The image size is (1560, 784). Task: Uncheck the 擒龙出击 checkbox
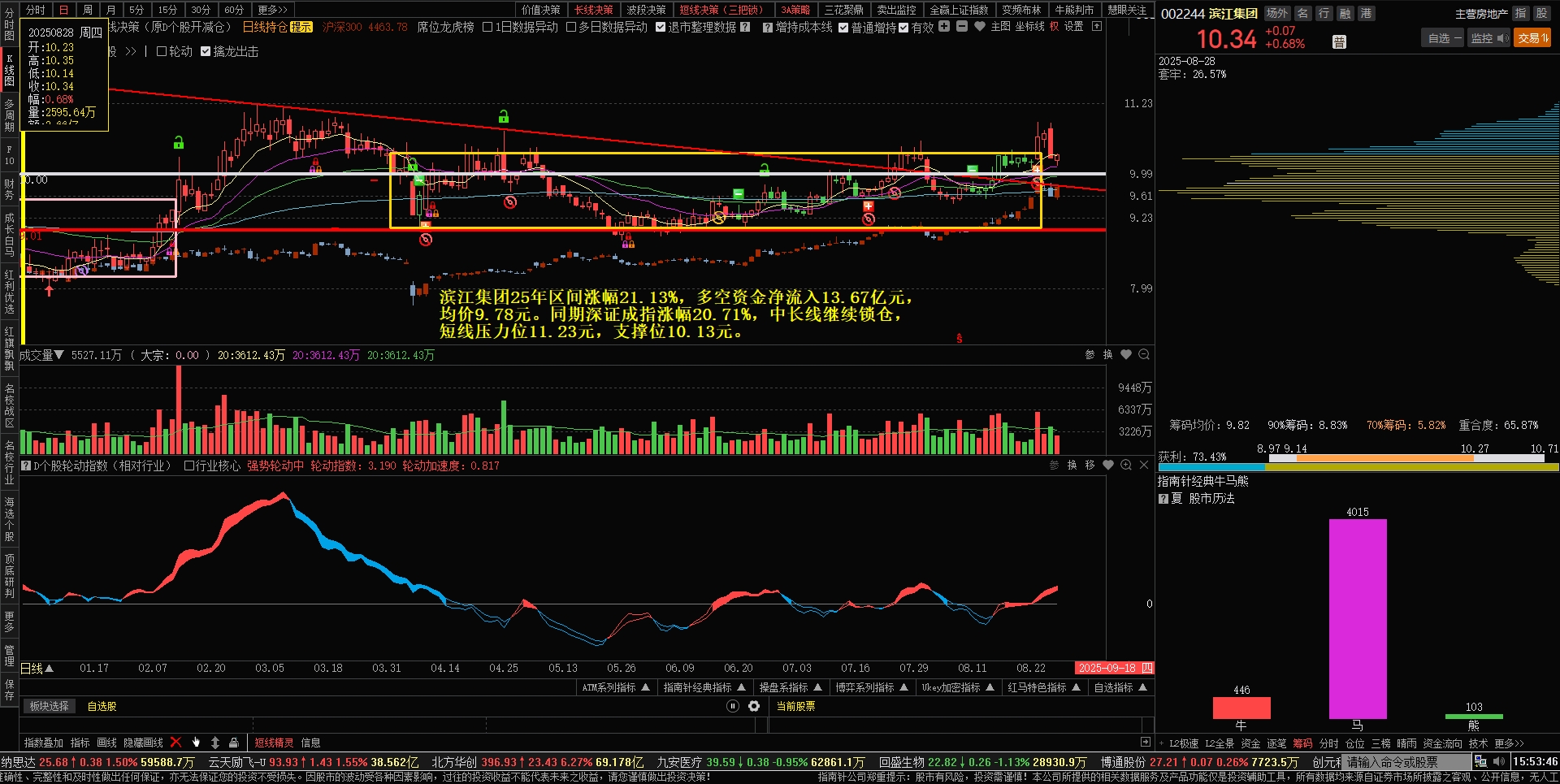206,51
